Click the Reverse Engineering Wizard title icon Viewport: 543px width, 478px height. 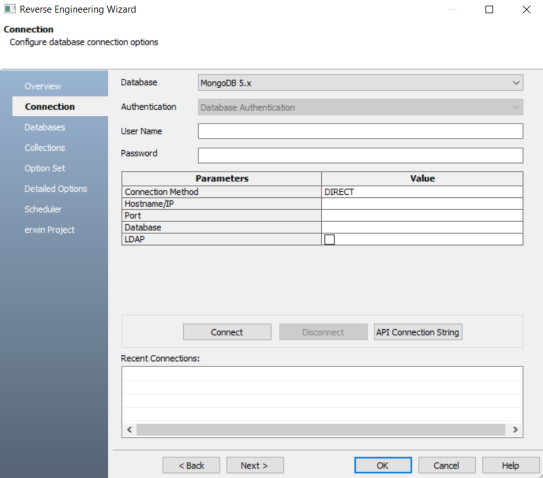9,9
